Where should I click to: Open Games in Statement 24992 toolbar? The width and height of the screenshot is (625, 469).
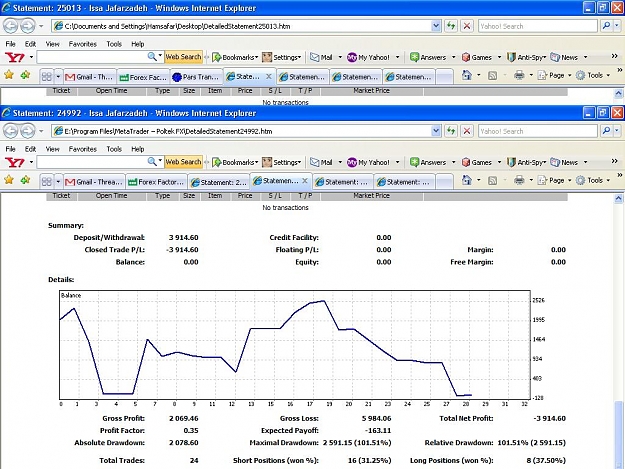477,162
